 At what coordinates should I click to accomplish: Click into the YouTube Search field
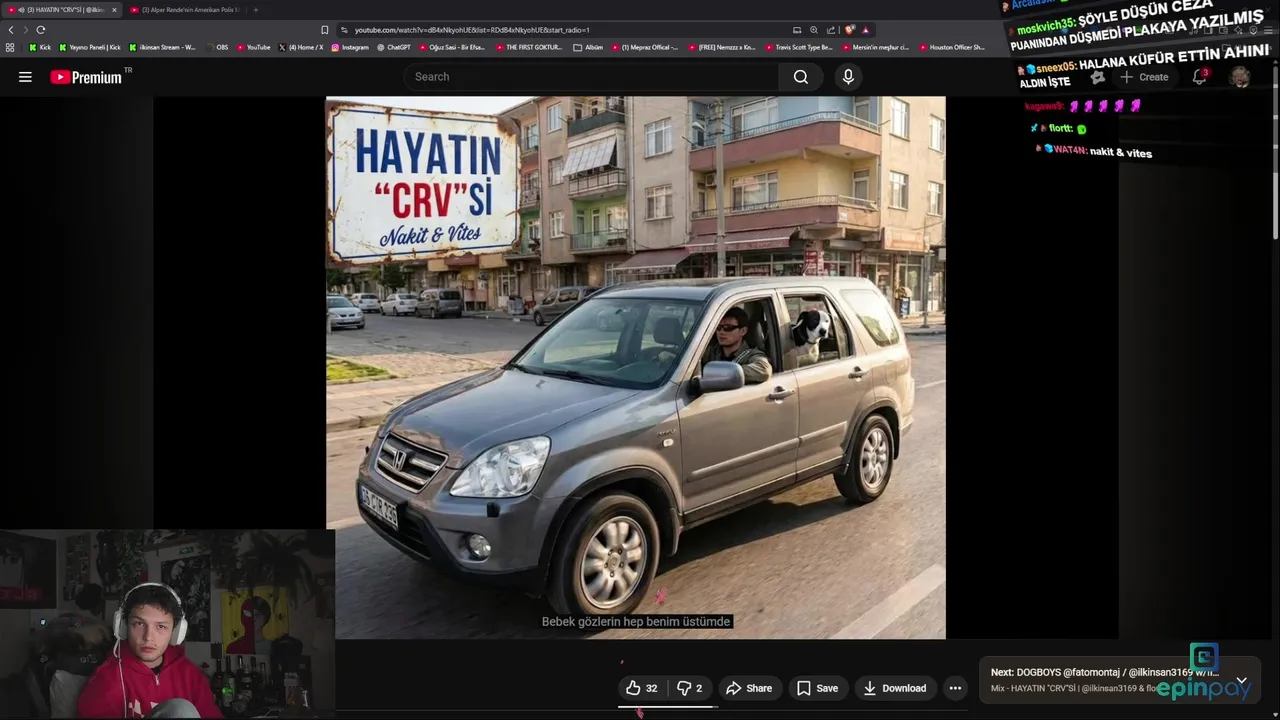point(591,77)
